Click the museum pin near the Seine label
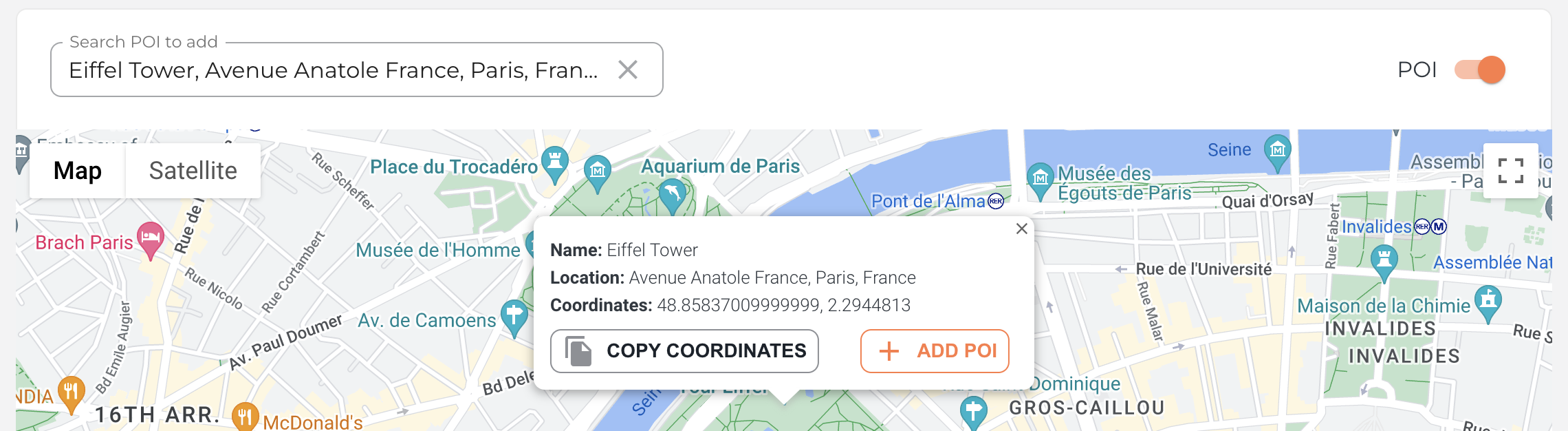Image resolution: width=1568 pixels, height=431 pixels. [x=1277, y=149]
